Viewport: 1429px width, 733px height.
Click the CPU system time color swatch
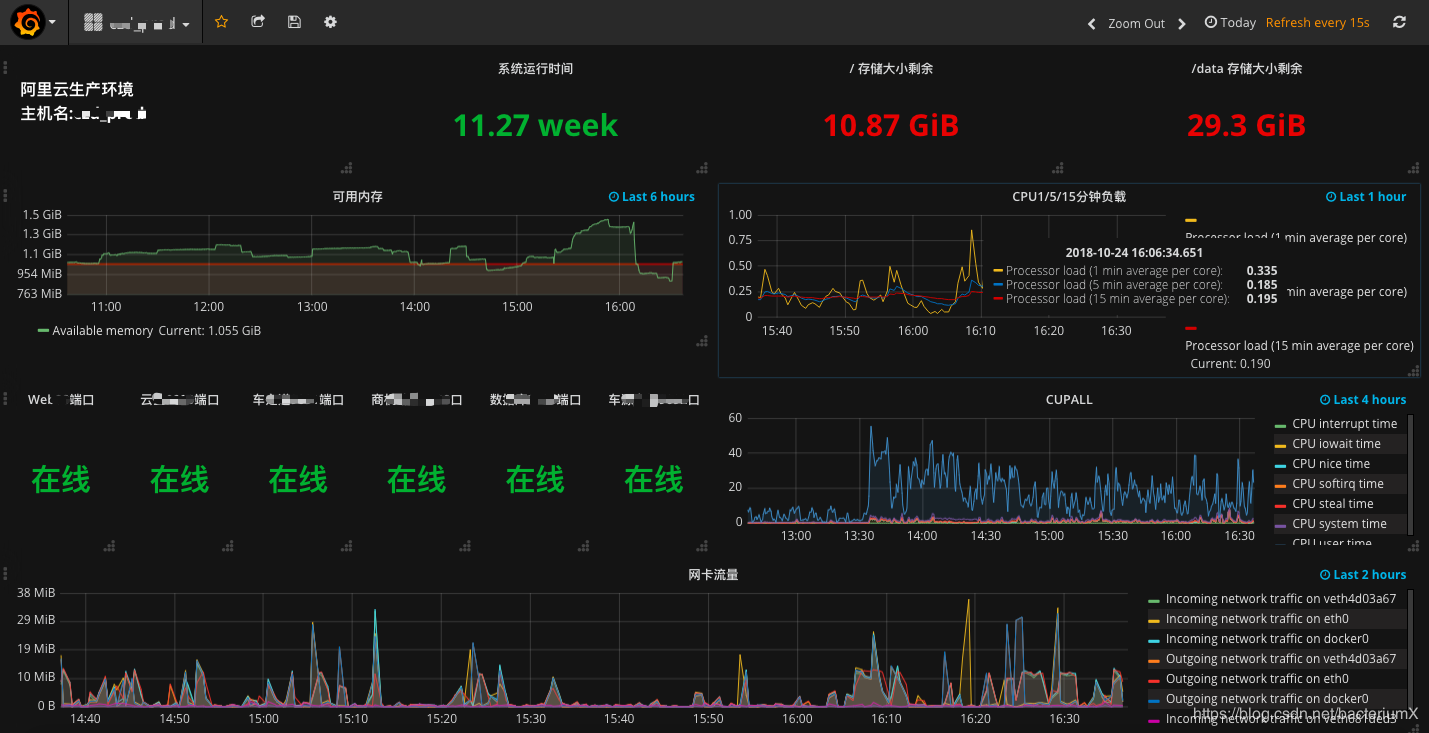pyautogui.click(x=1280, y=525)
